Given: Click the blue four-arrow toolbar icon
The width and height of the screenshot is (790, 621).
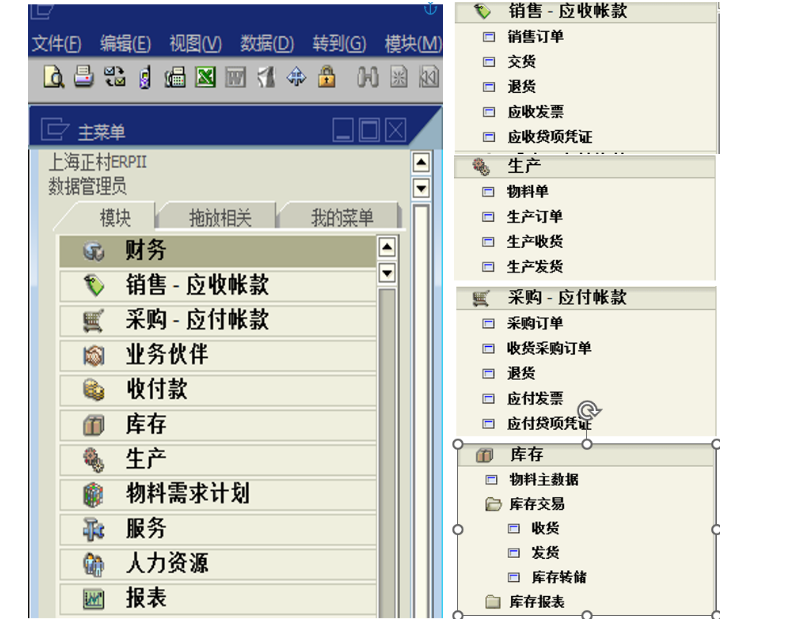Looking at the screenshot, I should [296, 77].
